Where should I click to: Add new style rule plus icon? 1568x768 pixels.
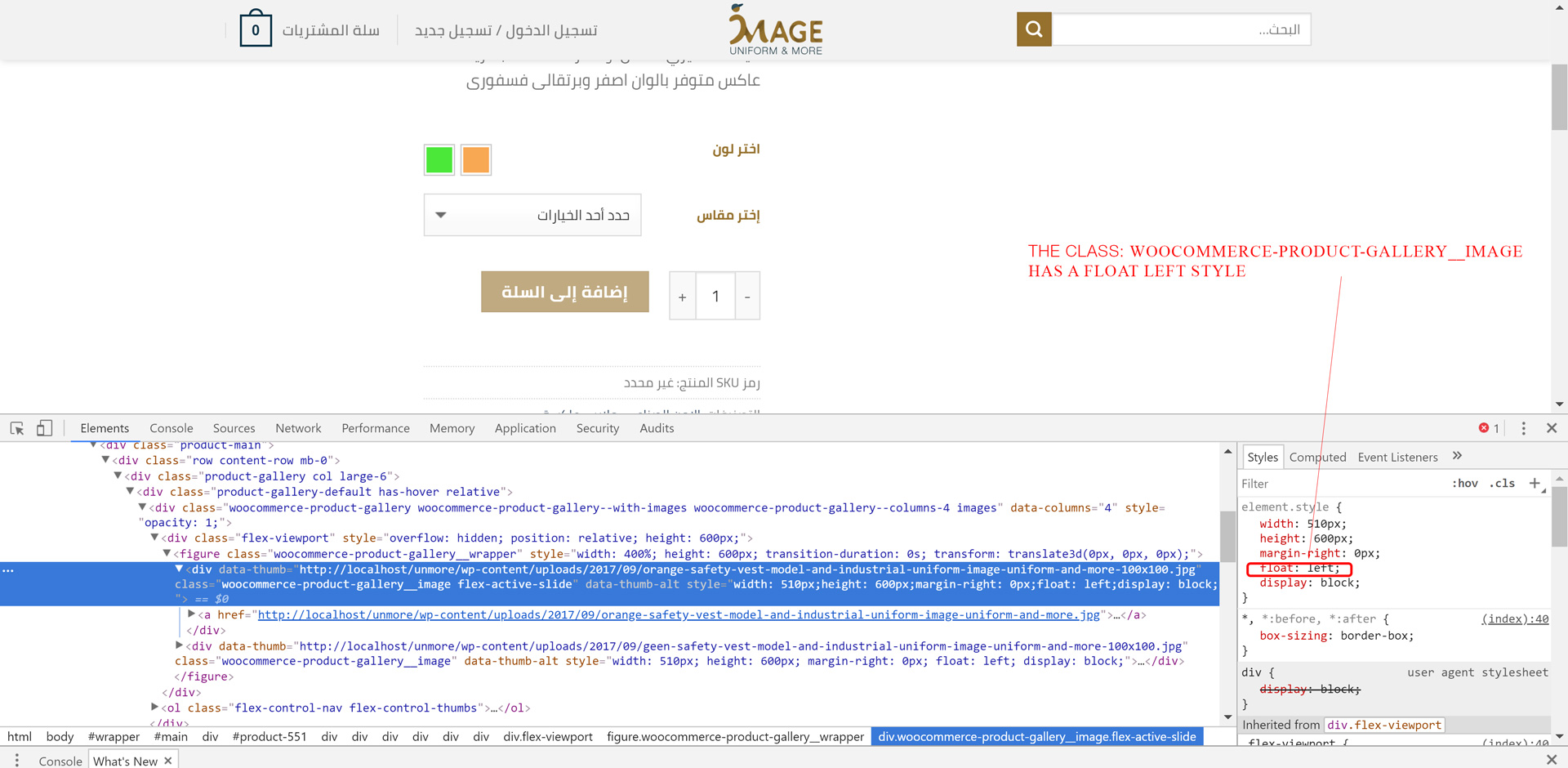click(1535, 484)
